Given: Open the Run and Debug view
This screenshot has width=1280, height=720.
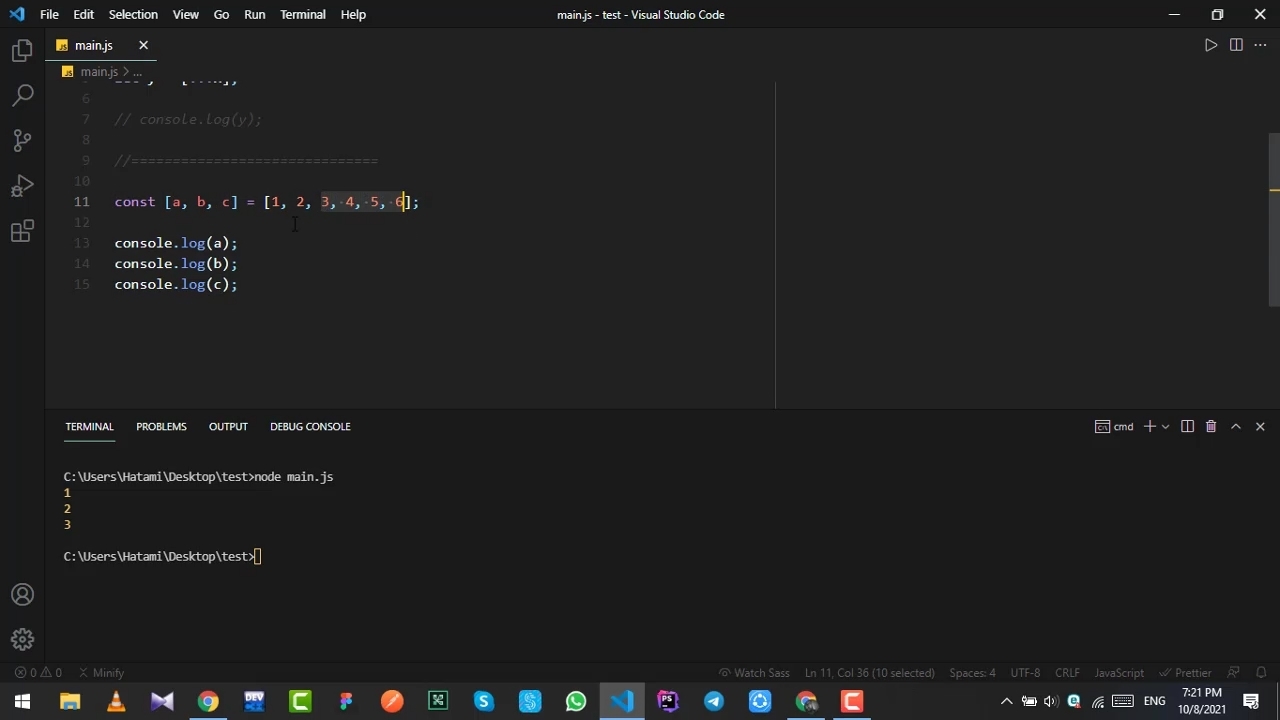Looking at the screenshot, I should [x=22, y=186].
